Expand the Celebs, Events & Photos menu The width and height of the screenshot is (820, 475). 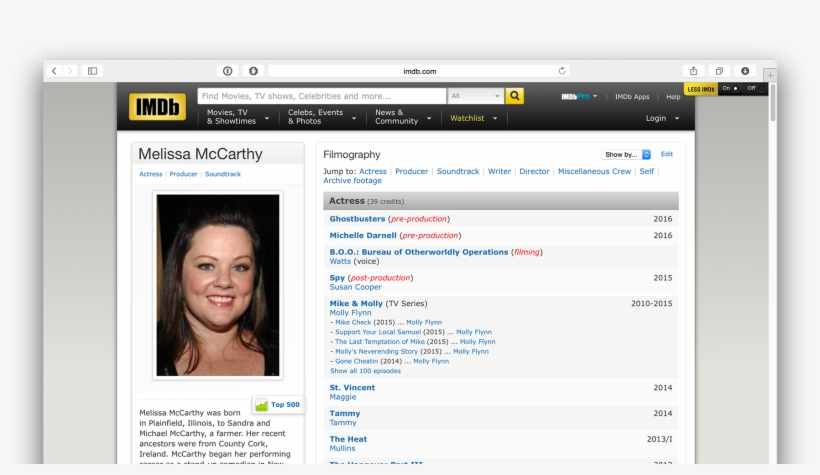[x=322, y=117]
